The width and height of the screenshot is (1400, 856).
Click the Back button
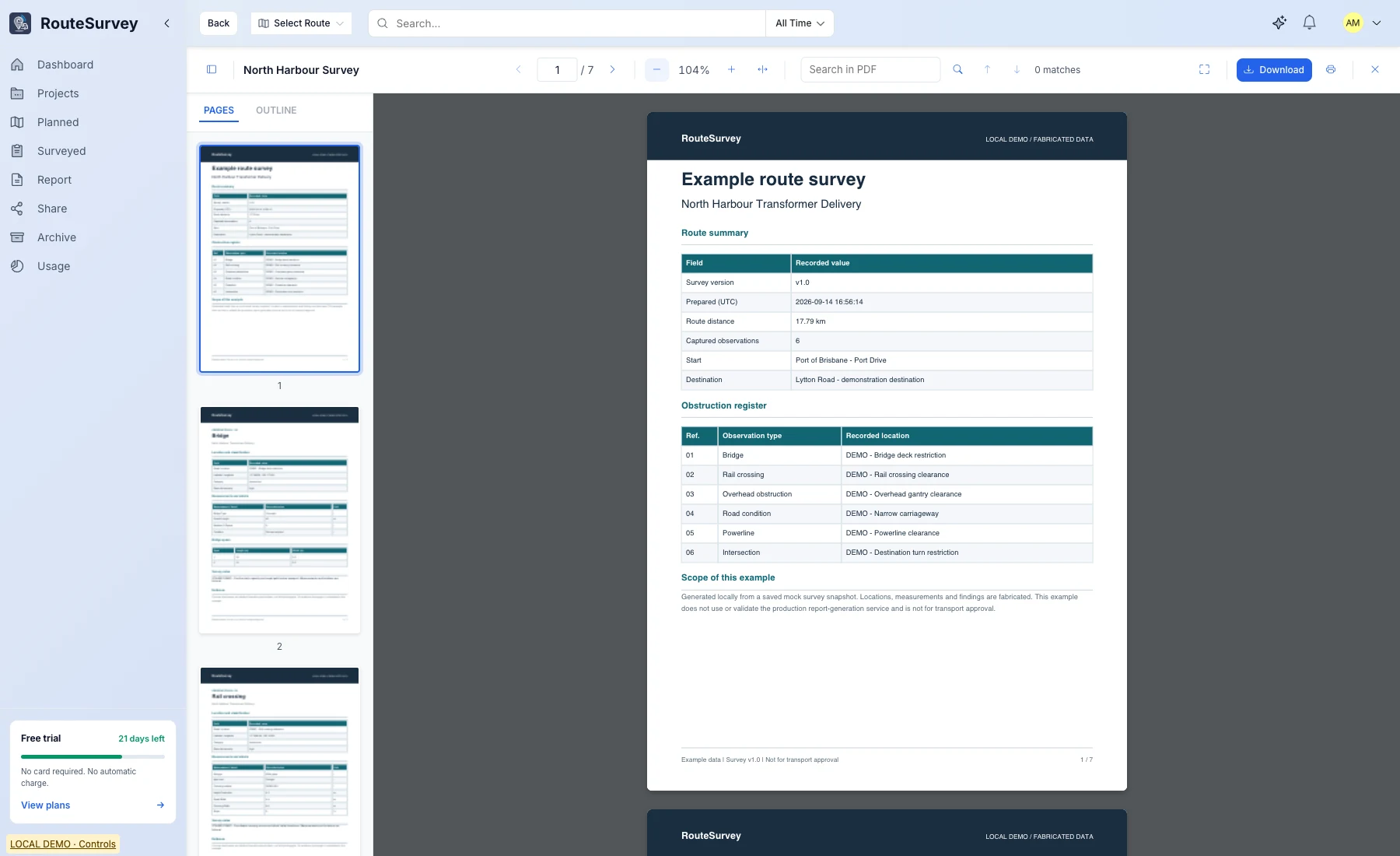(x=219, y=23)
